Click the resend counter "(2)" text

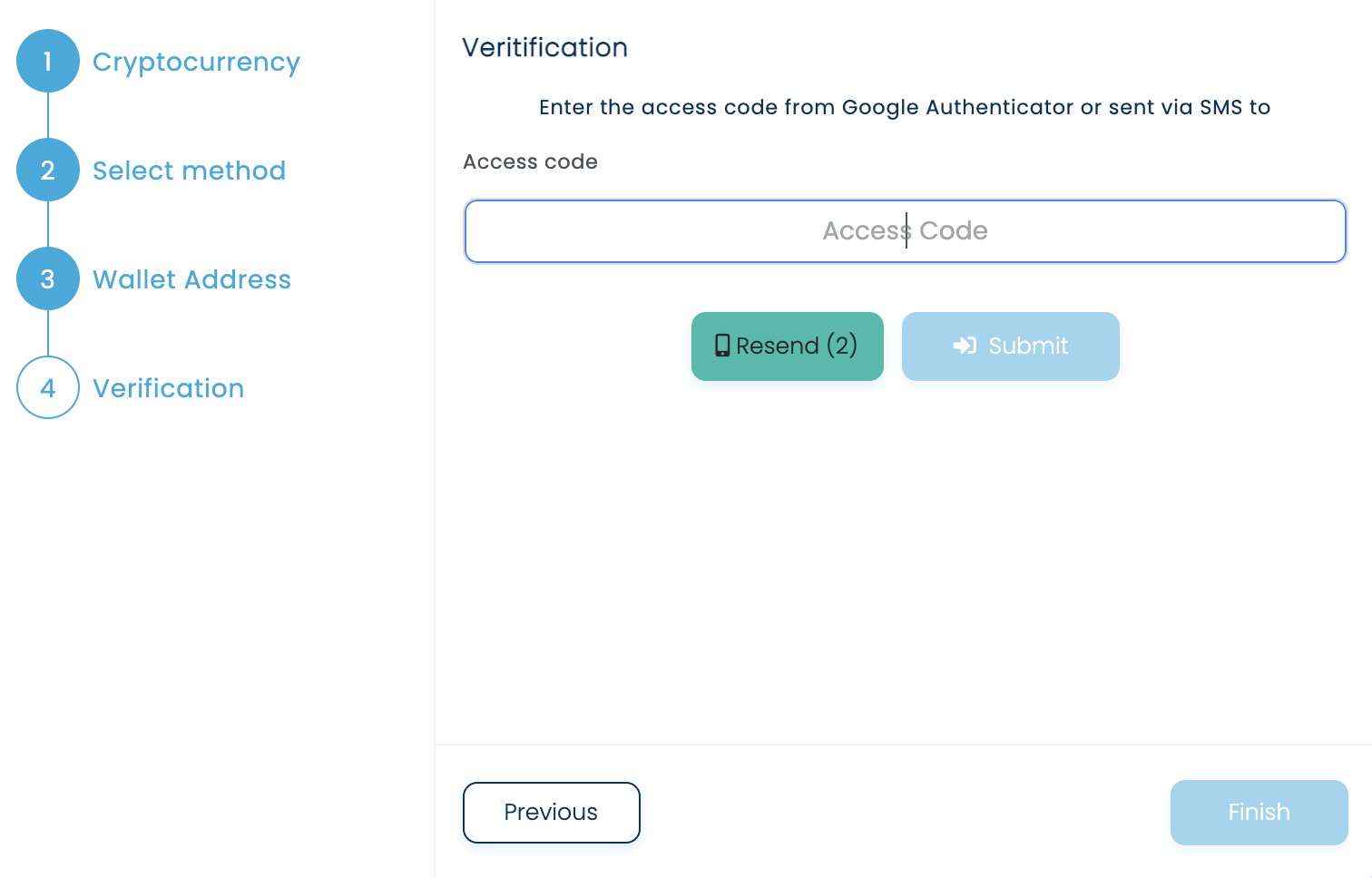(x=842, y=346)
